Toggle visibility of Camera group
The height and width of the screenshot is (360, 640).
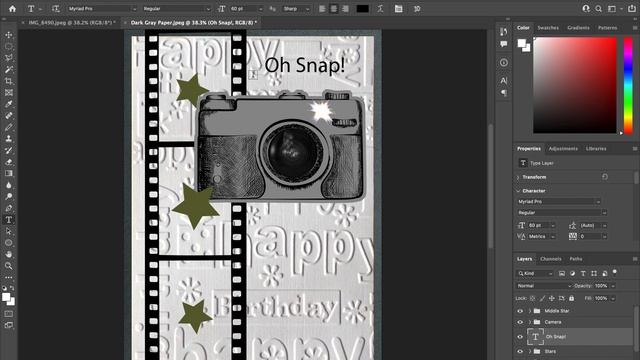click(520, 322)
